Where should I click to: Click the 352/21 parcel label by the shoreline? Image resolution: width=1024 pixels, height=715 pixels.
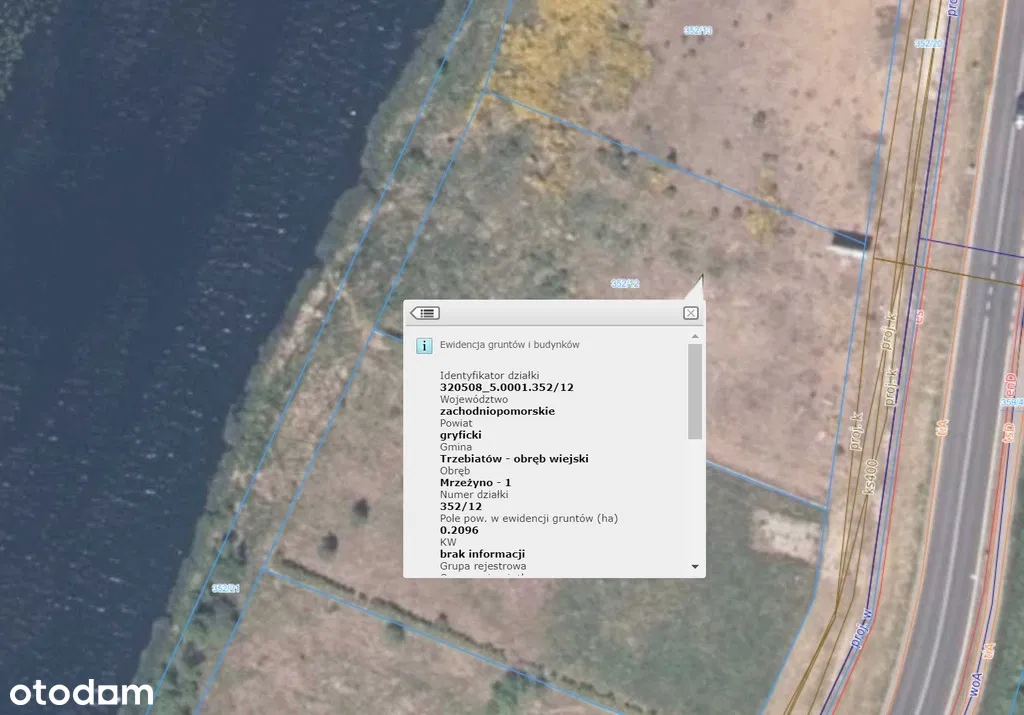(225, 589)
